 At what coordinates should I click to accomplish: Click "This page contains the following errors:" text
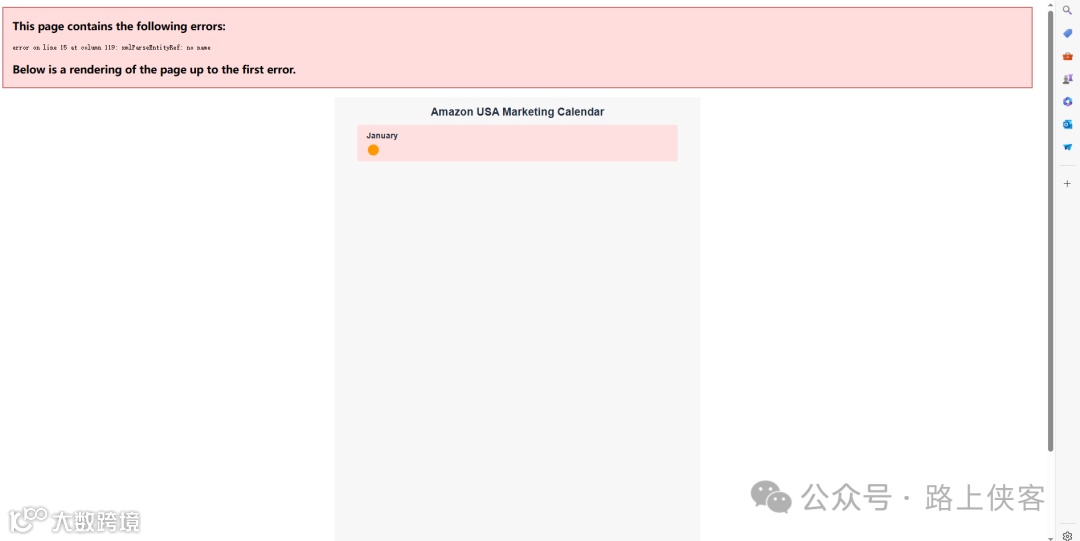tap(119, 26)
